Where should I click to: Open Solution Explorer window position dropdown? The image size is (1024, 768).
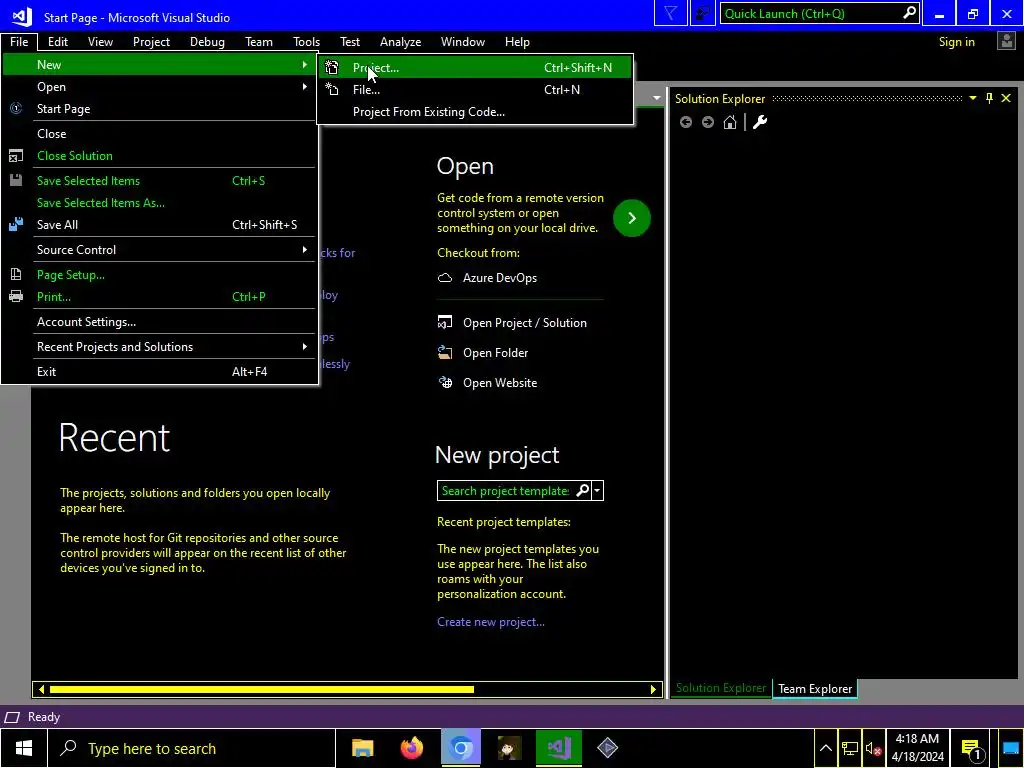point(972,98)
